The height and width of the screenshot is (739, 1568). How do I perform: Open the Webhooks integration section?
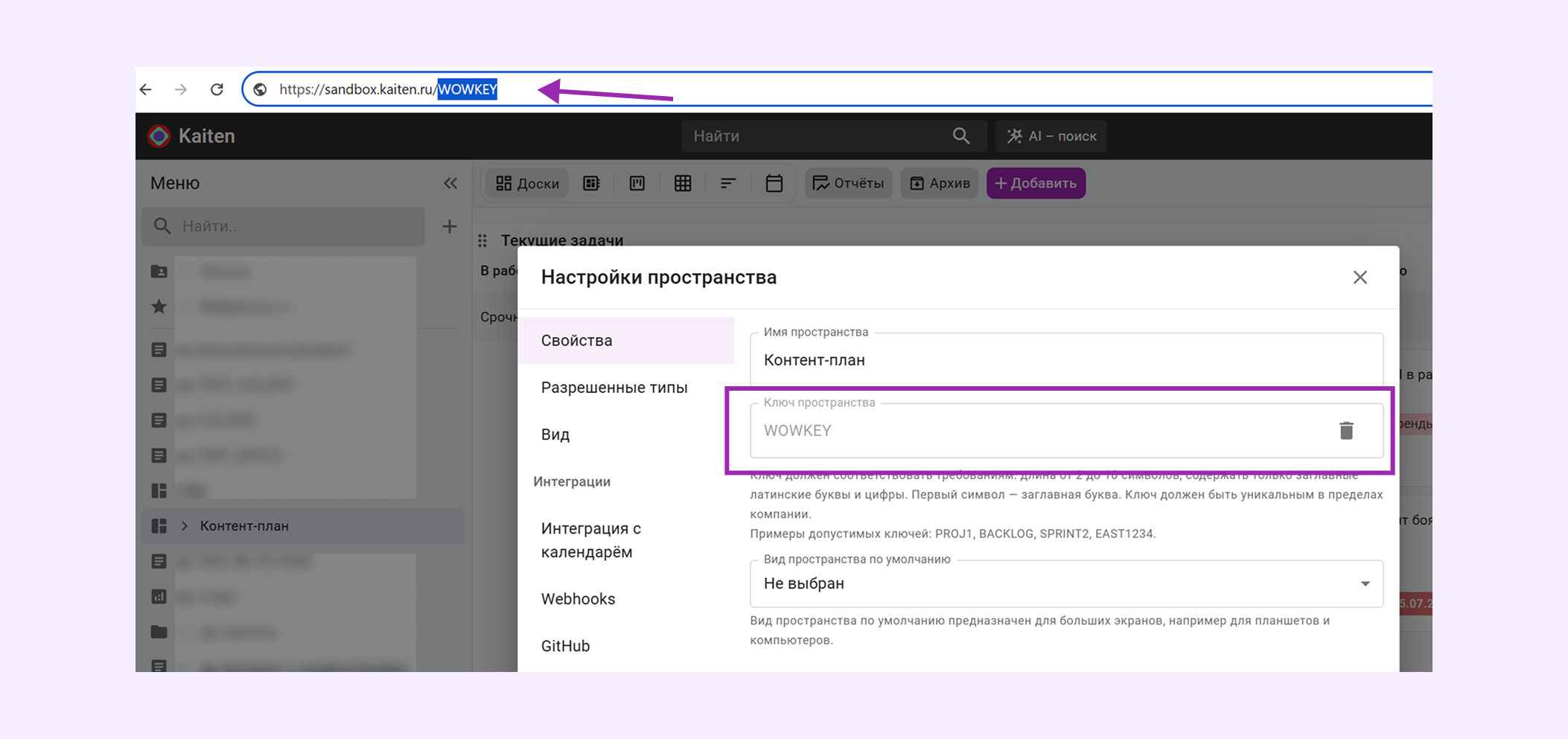coord(578,599)
